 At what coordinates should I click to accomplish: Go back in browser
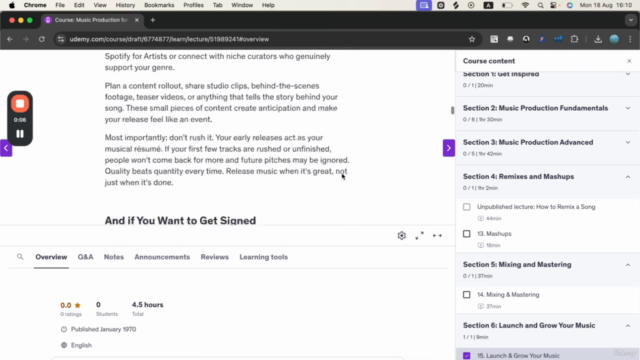10,39
